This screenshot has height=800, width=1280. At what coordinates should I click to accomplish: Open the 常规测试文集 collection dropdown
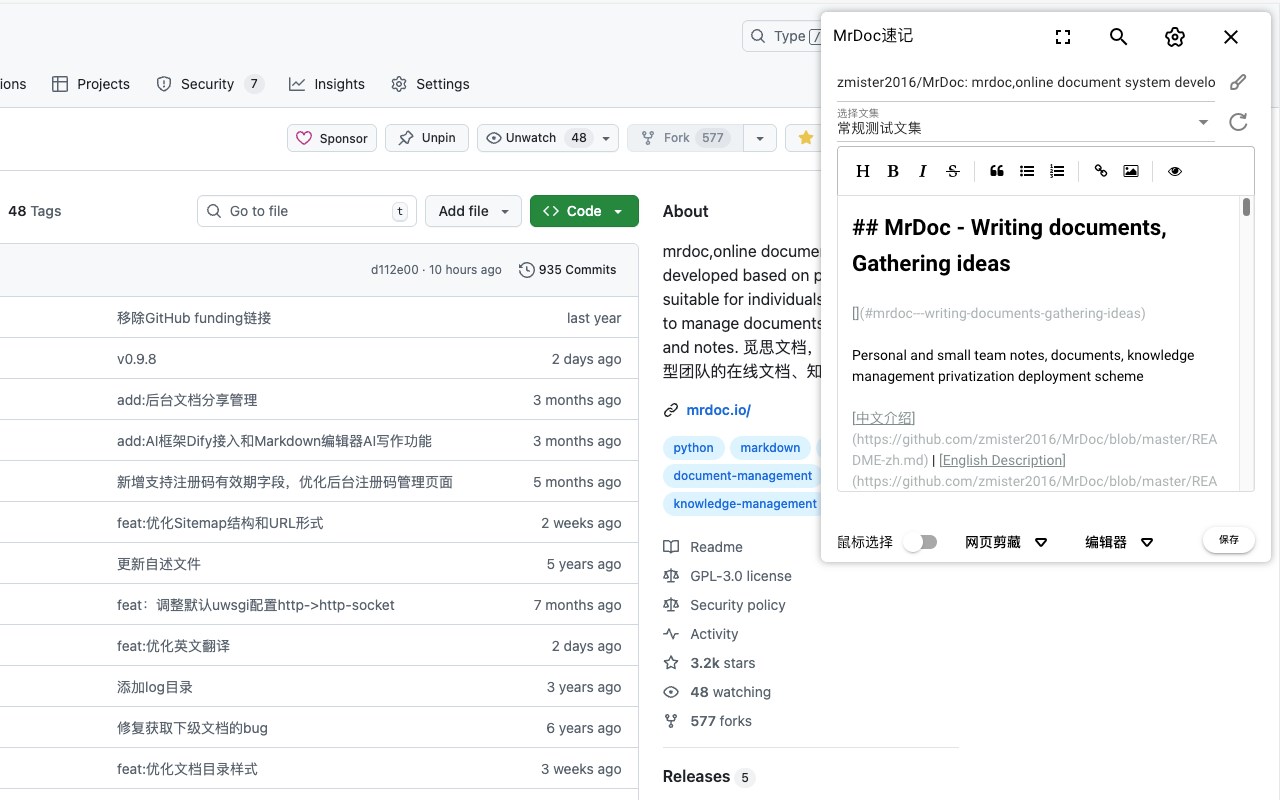click(1026, 123)
